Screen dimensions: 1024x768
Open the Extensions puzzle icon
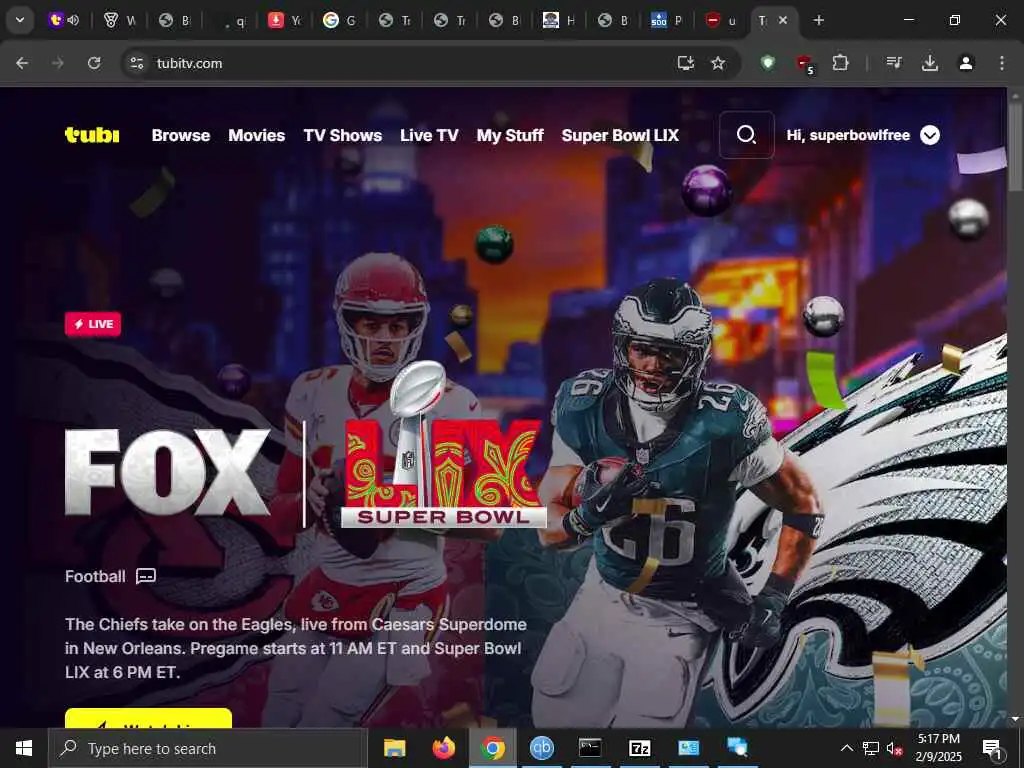[x=840, y=63]
